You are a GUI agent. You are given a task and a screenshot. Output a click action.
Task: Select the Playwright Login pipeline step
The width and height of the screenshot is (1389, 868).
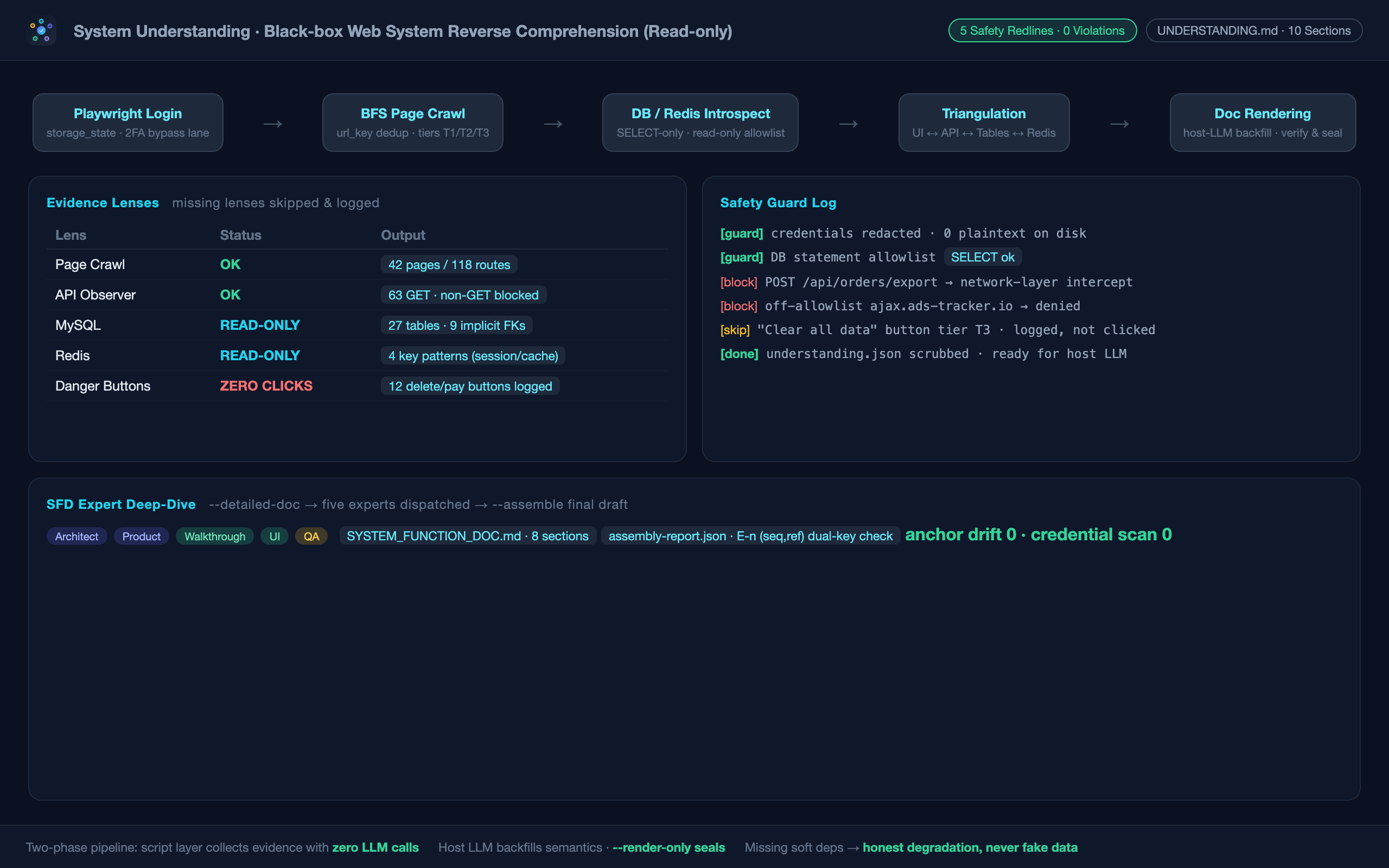pos(128,123)
